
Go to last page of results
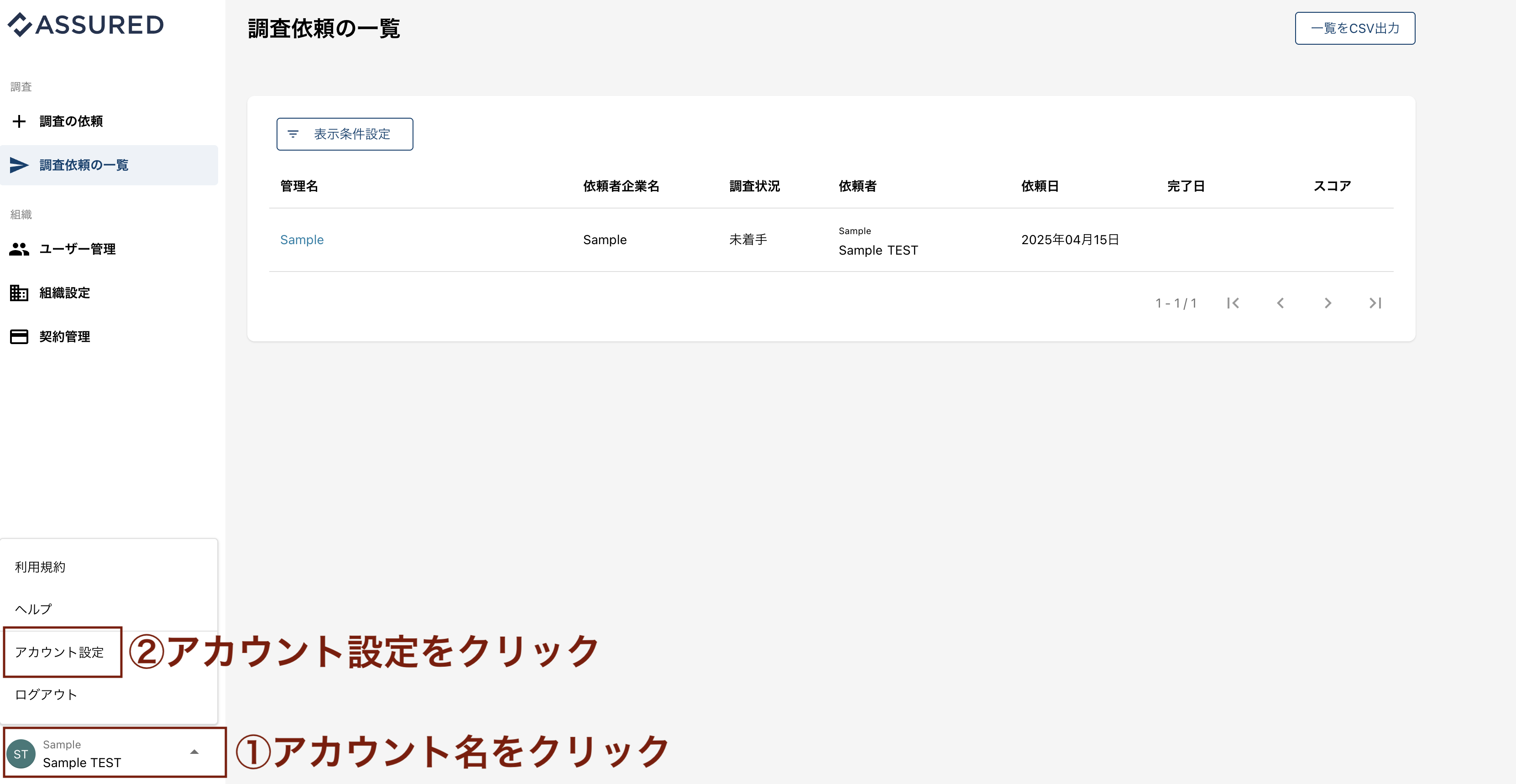[x=1375, y=303]
